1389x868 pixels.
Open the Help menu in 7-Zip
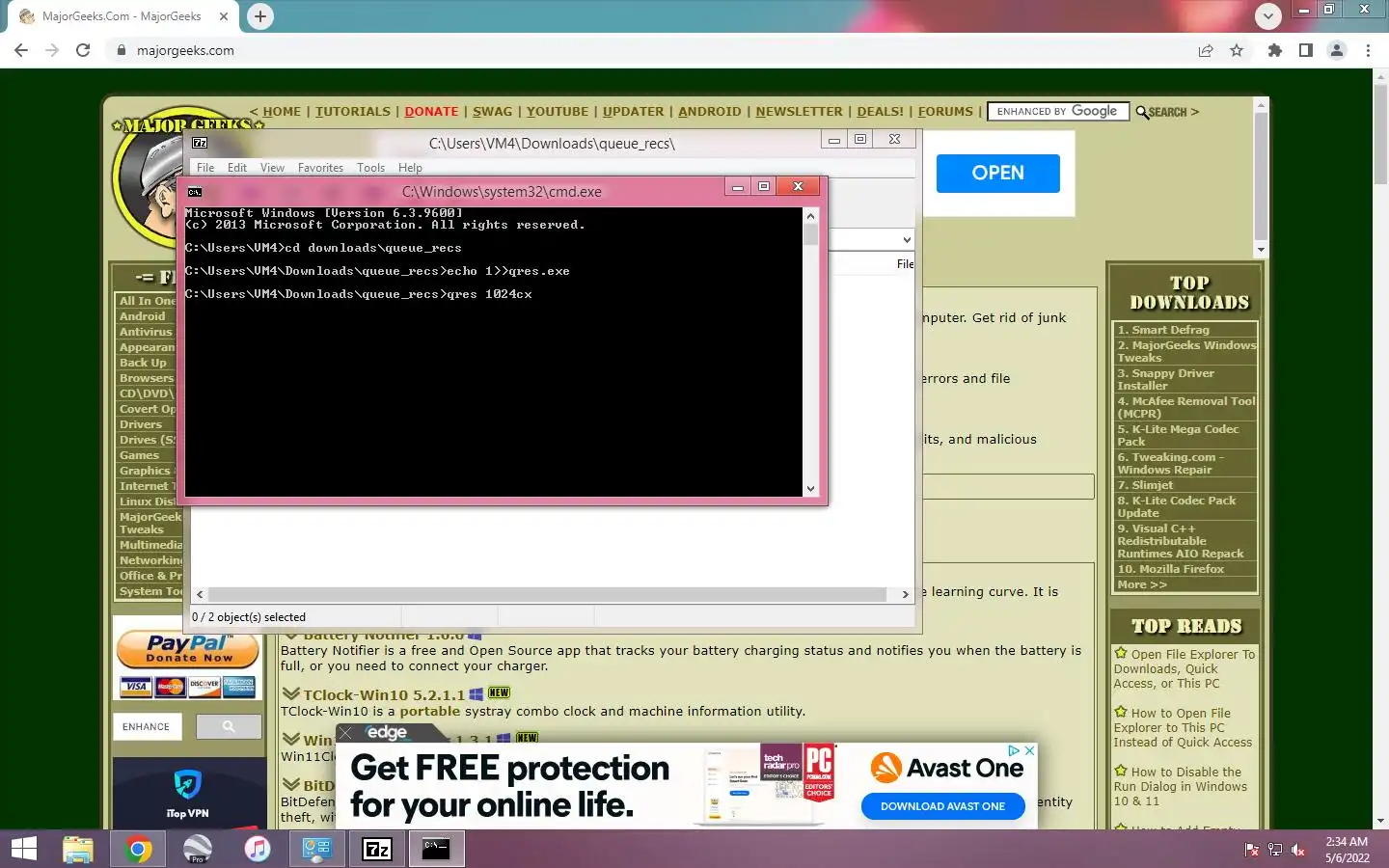pyautogui.click(x=410, y=168)
